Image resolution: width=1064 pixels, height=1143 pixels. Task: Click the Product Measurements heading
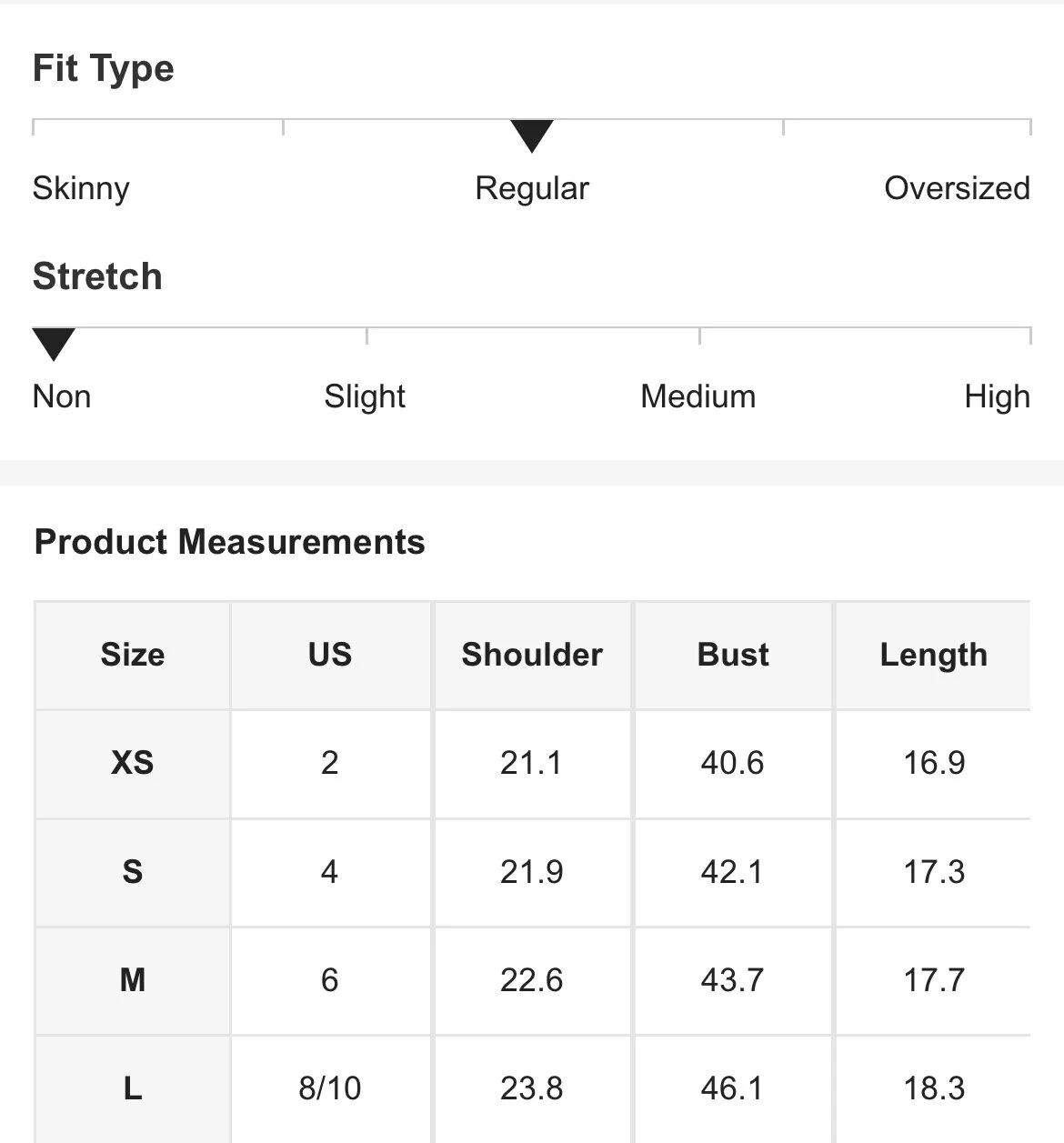(229, 542)
